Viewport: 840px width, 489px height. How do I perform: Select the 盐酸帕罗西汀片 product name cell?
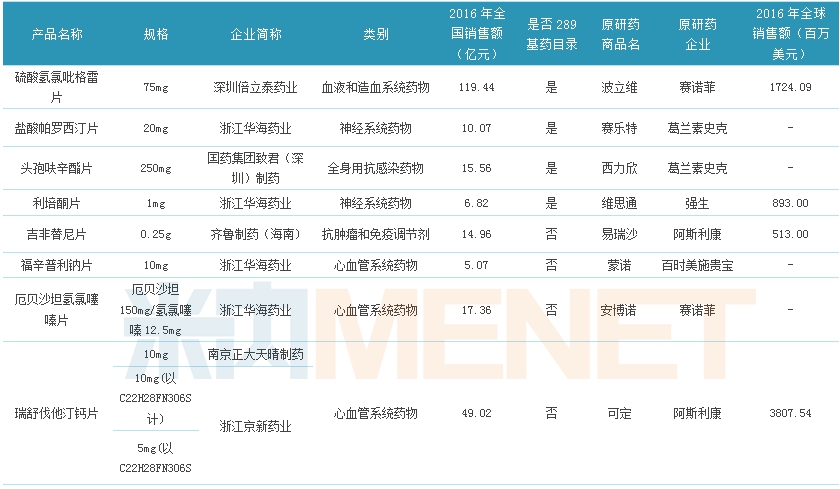pyautogui.click(x=56, y=128)
